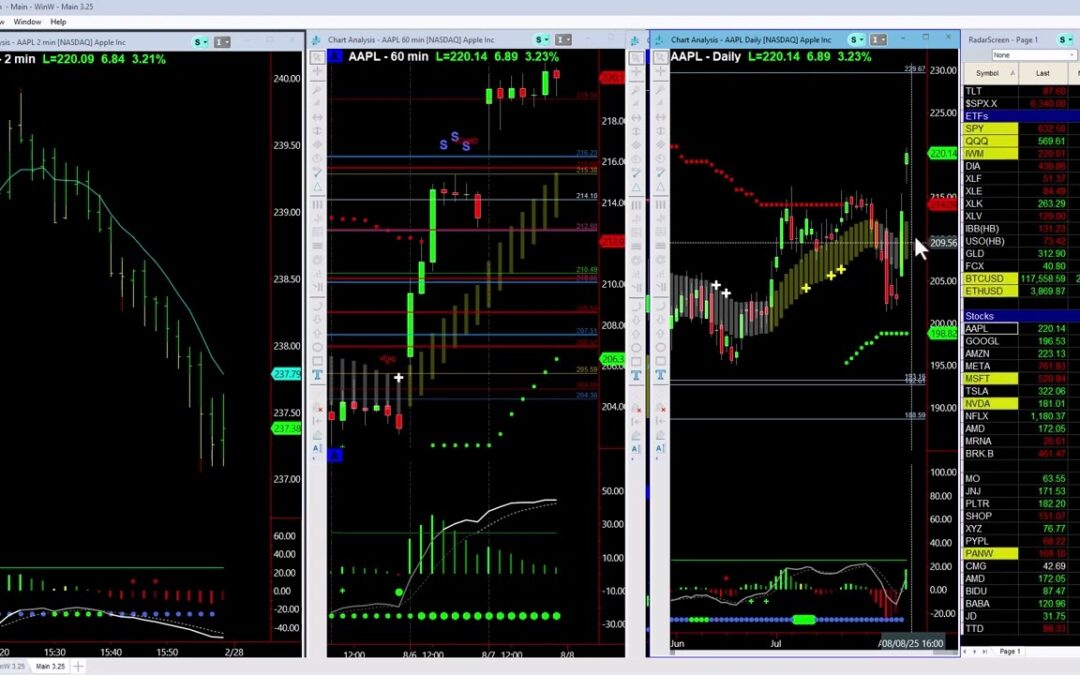Screen dimensions: 1080x675
Task: Click the 209.56 cursor price label on Daily chart
Action: point(943,242)
